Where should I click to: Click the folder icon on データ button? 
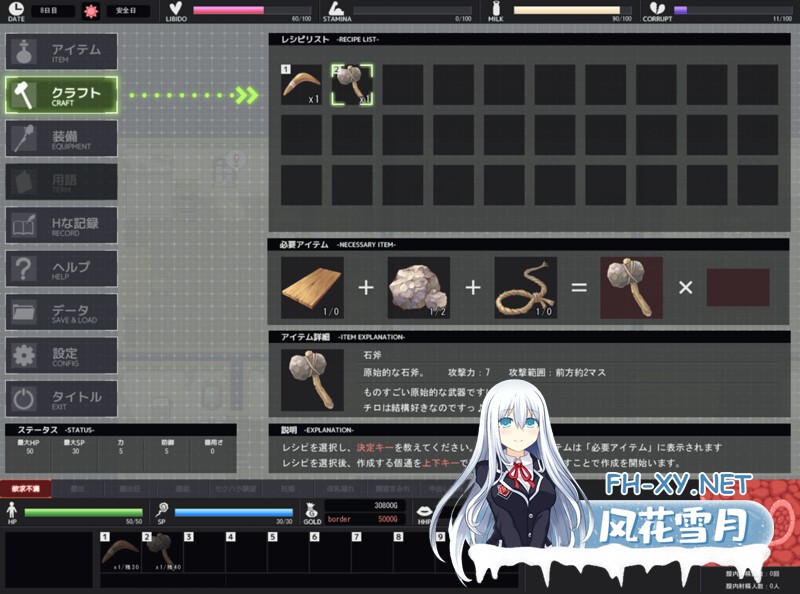coord(24,312)
